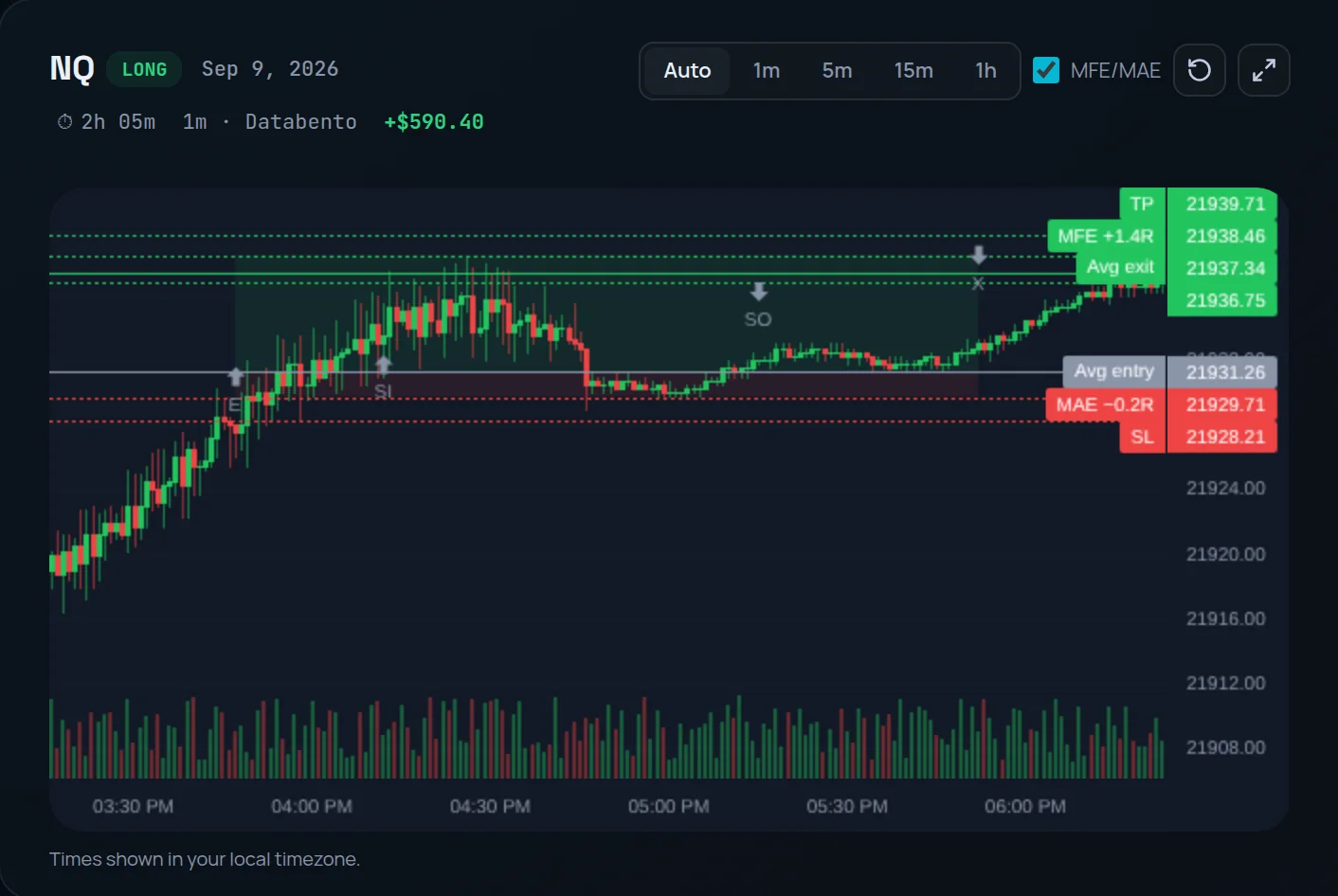Click the 21908.00 price axis label
Screen dimensions: 1338x896
point(1225,747)
